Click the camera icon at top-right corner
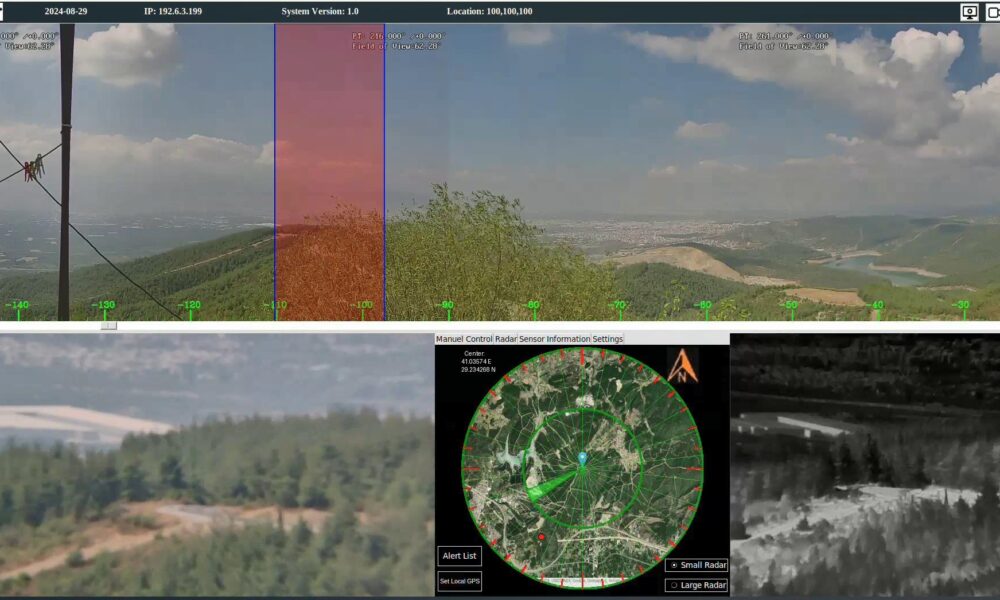Viewport: 1000px width, 600px height. [990, 12]
